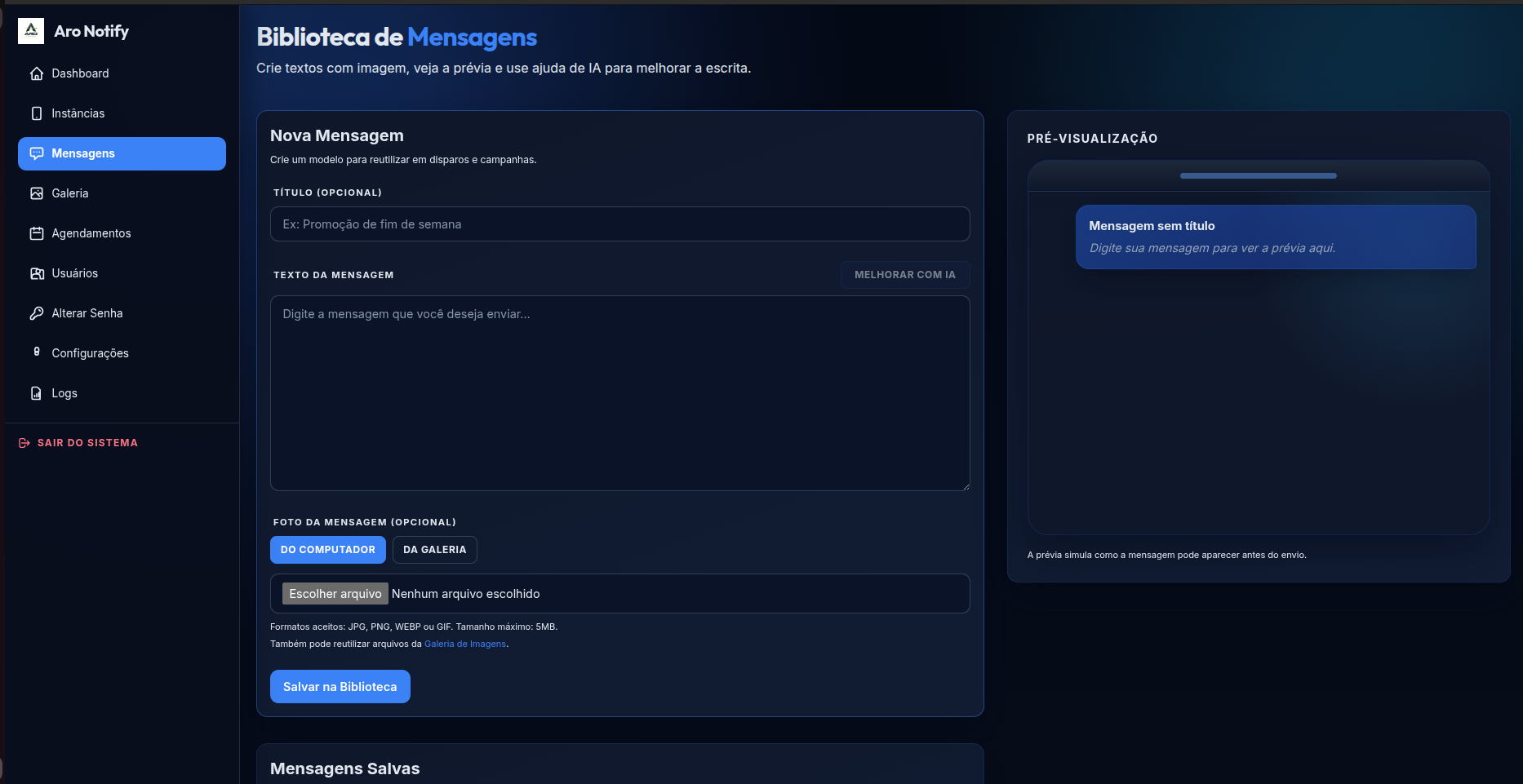Image resolution: width=1523 pixels, height=784 pixels.
Task: Click the Instâncias phone icon
Action: click(37, 113)
